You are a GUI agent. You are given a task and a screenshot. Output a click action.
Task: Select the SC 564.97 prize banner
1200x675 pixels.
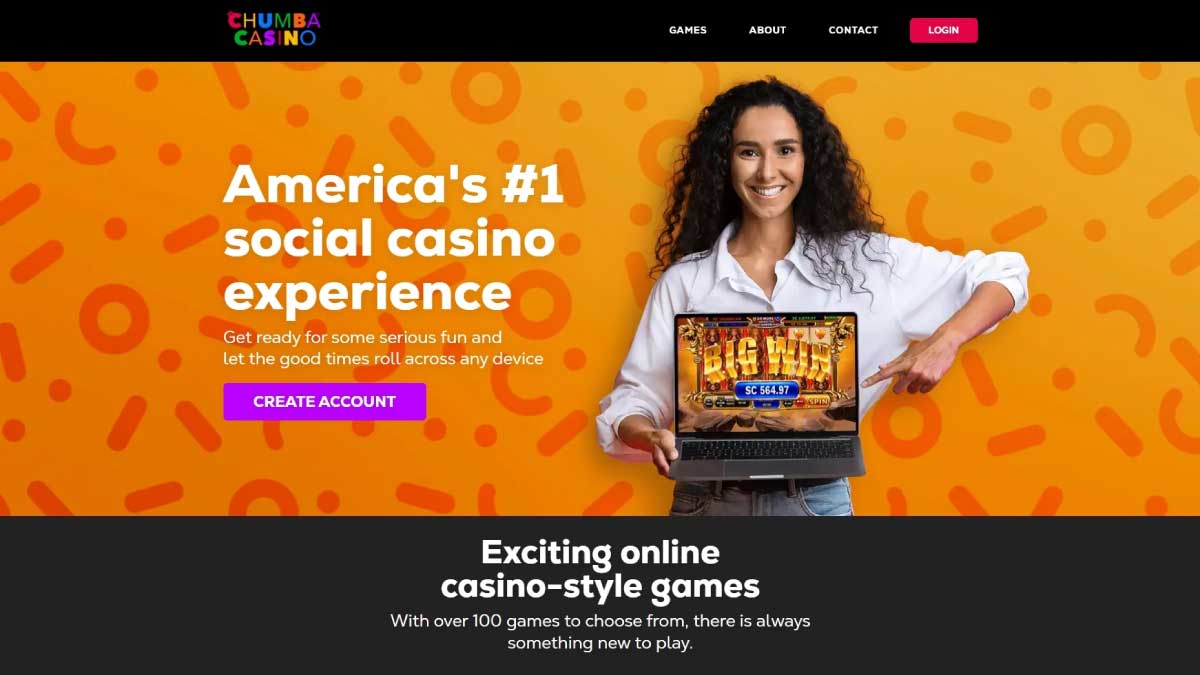pyautogui.click(x=767, y=390)
